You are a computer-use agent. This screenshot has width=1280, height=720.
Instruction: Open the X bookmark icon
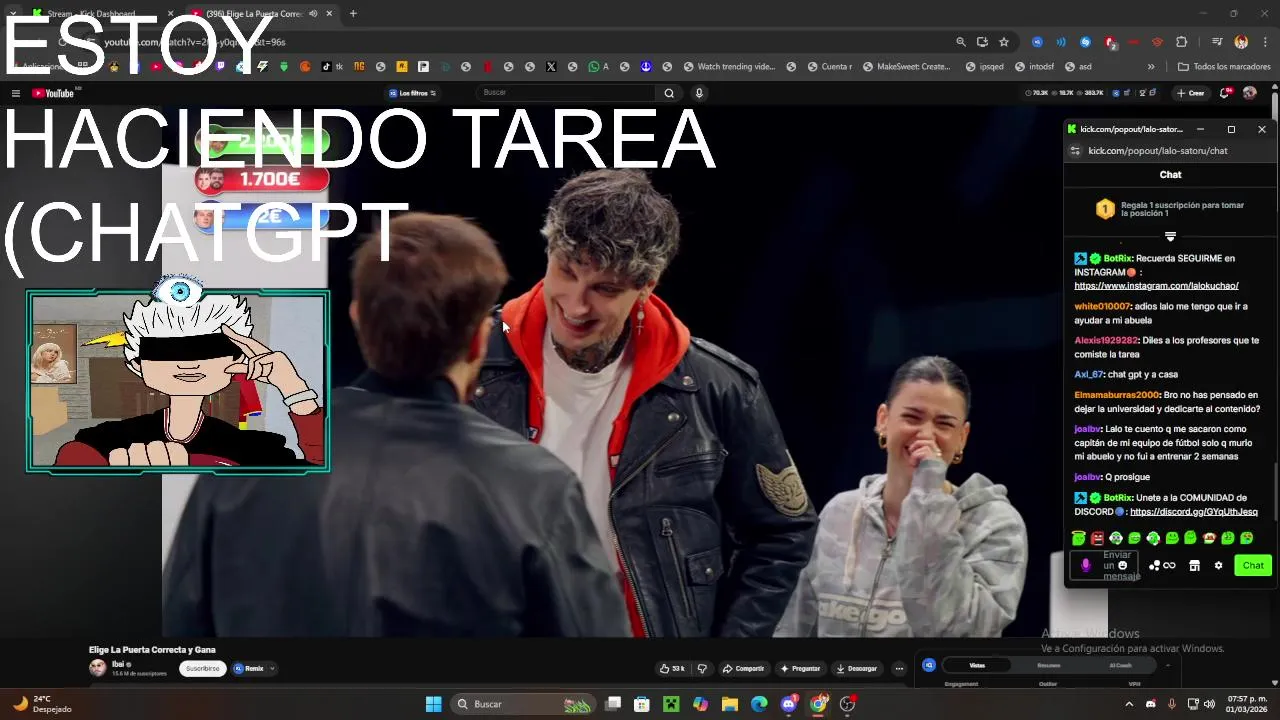(551, 67)
